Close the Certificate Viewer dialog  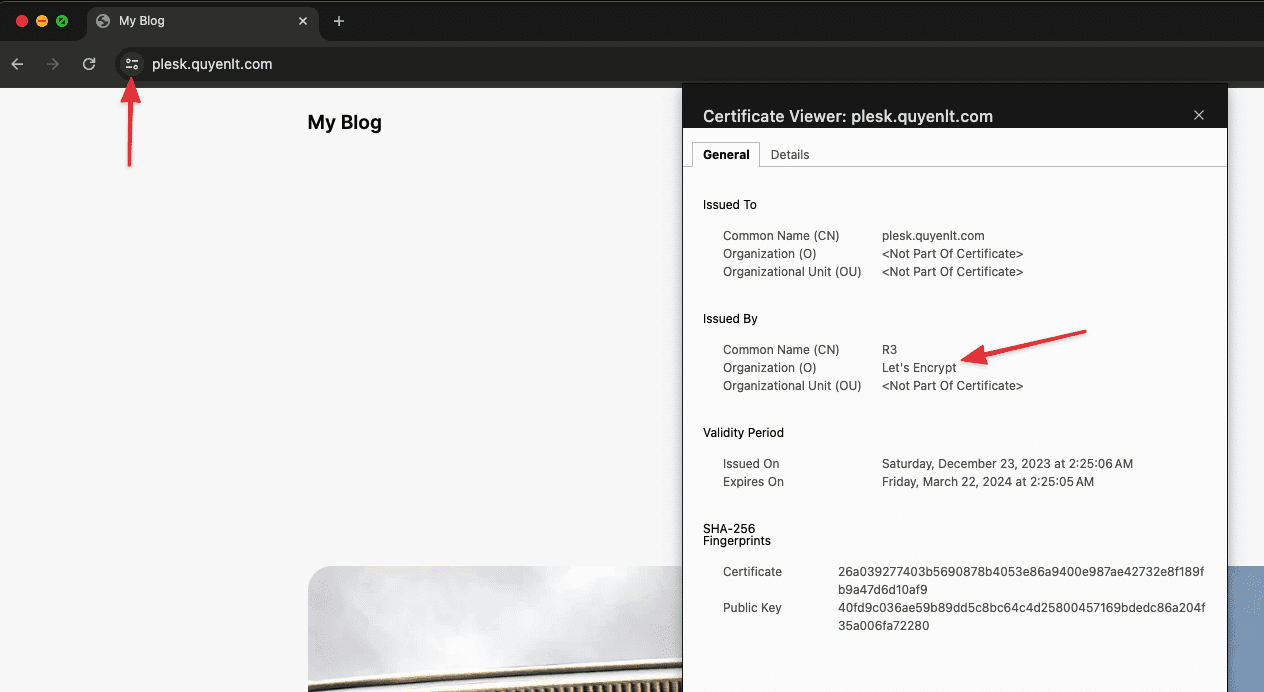[1199, 116]
